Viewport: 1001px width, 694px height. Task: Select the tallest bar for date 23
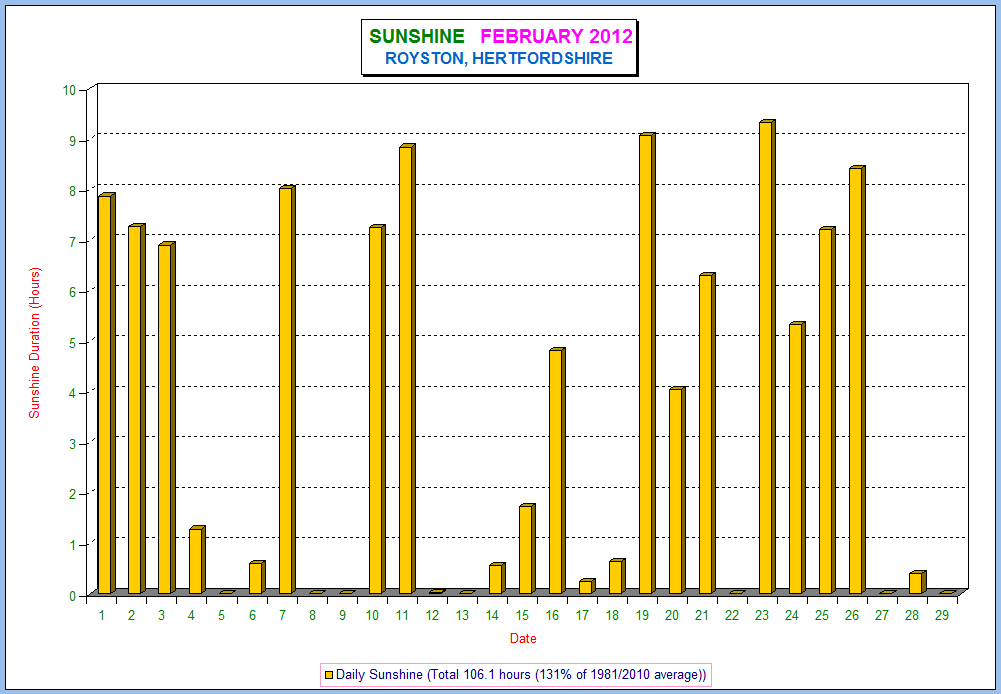pos(767,357)
